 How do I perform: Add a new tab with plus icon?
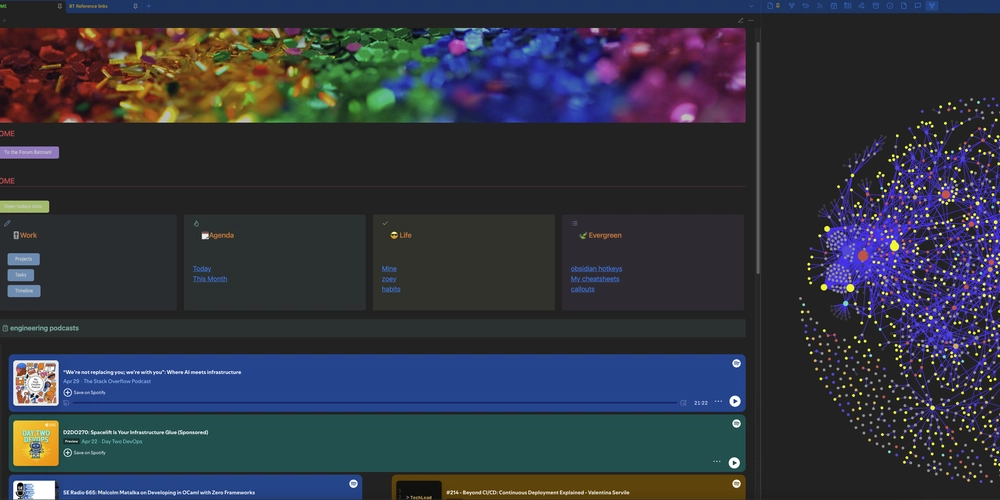tap(149, 6)
